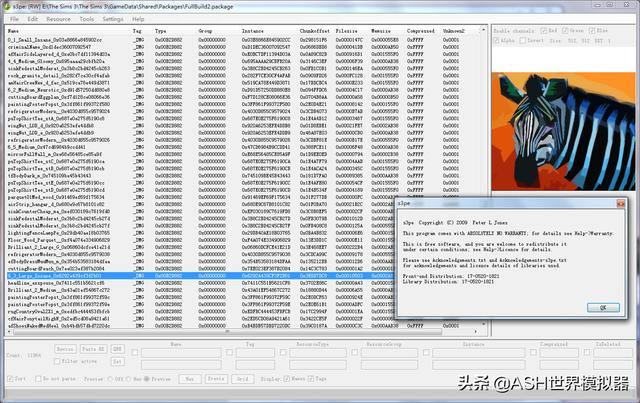Enable the Instance filter checkbox
This screenshot has width=640, height=403.
tap(426, 352)
